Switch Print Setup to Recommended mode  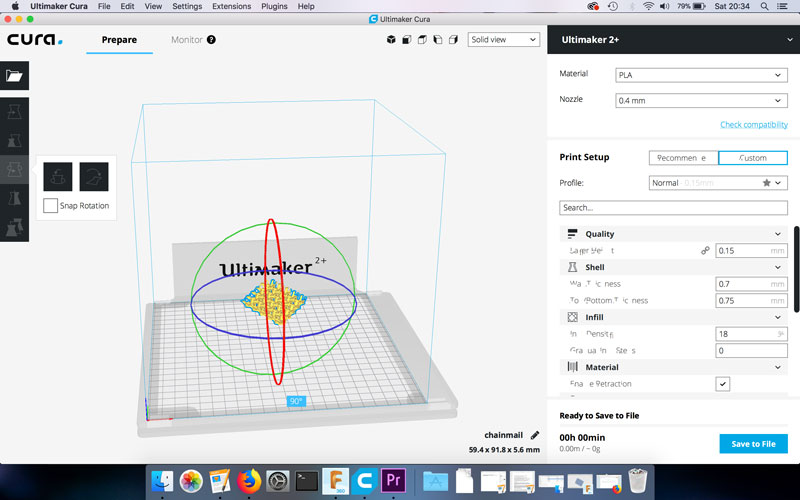(x=683, y=158)
